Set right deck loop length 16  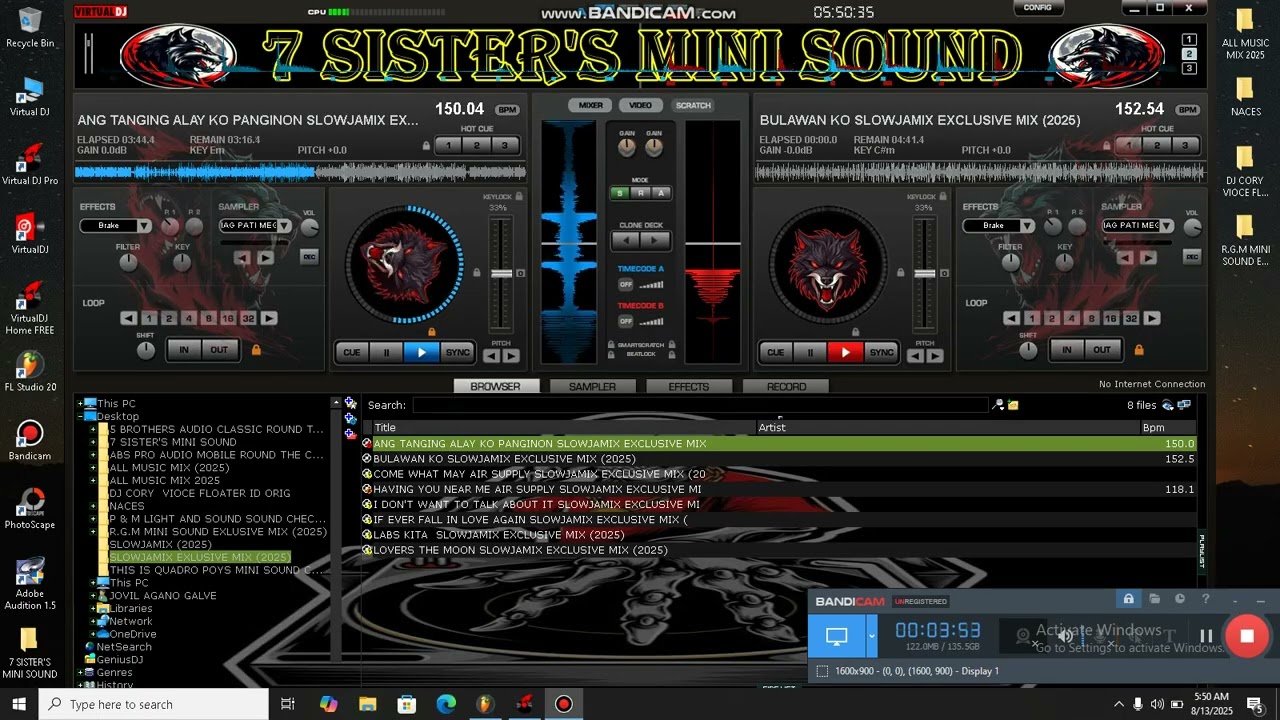point(1111,318)
